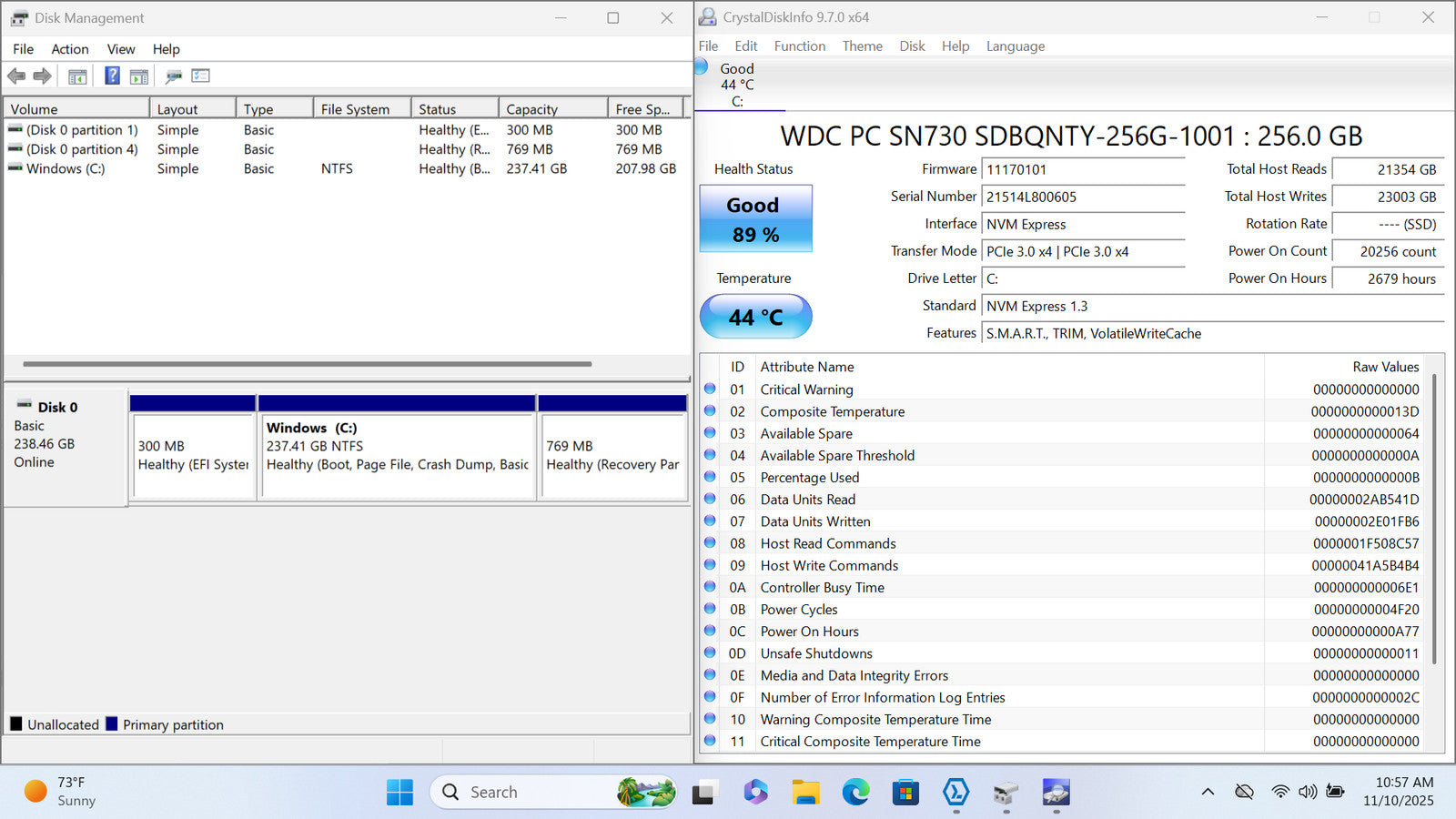Click Show/Hide Action Pane toolbar icon

[x=139, y=76]
